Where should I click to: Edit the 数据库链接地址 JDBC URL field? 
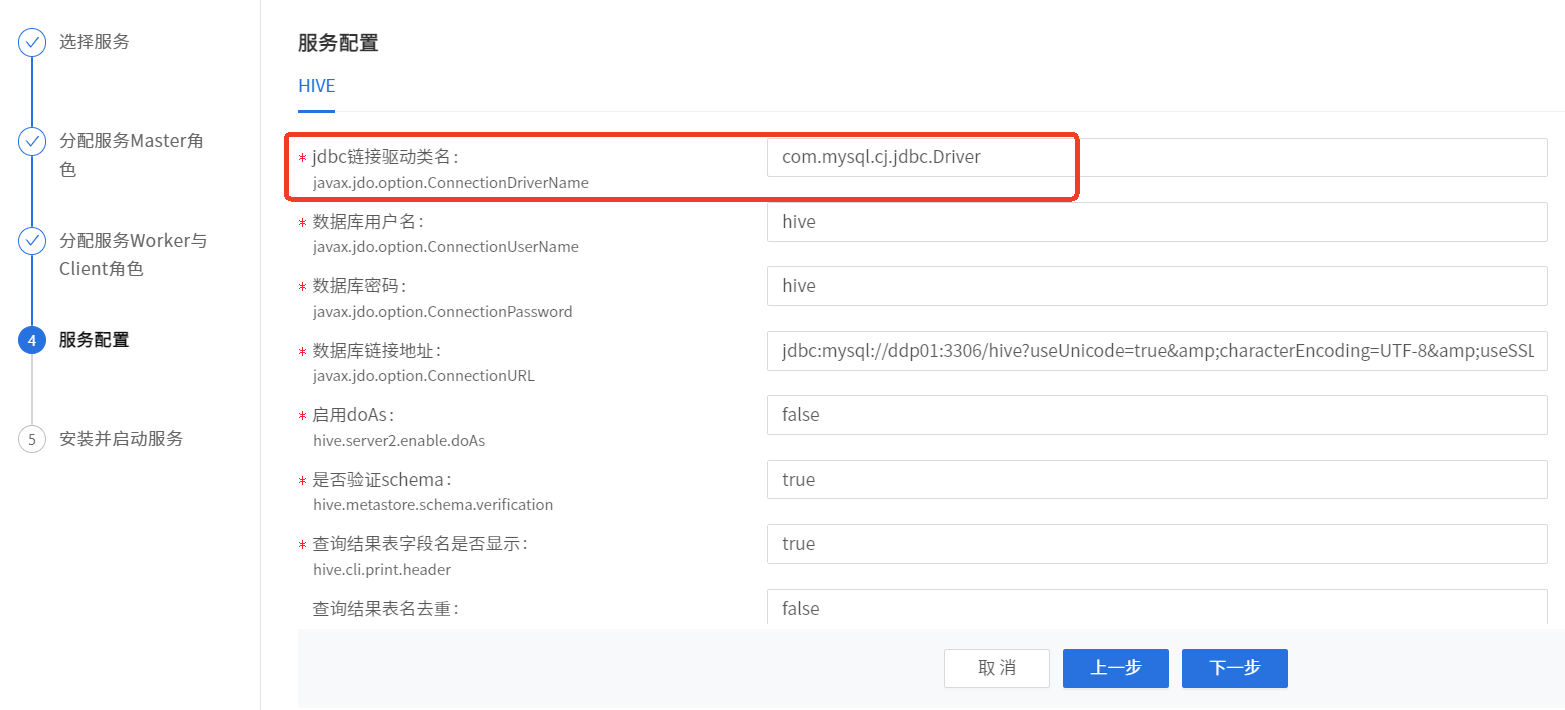coord(1156,351)
